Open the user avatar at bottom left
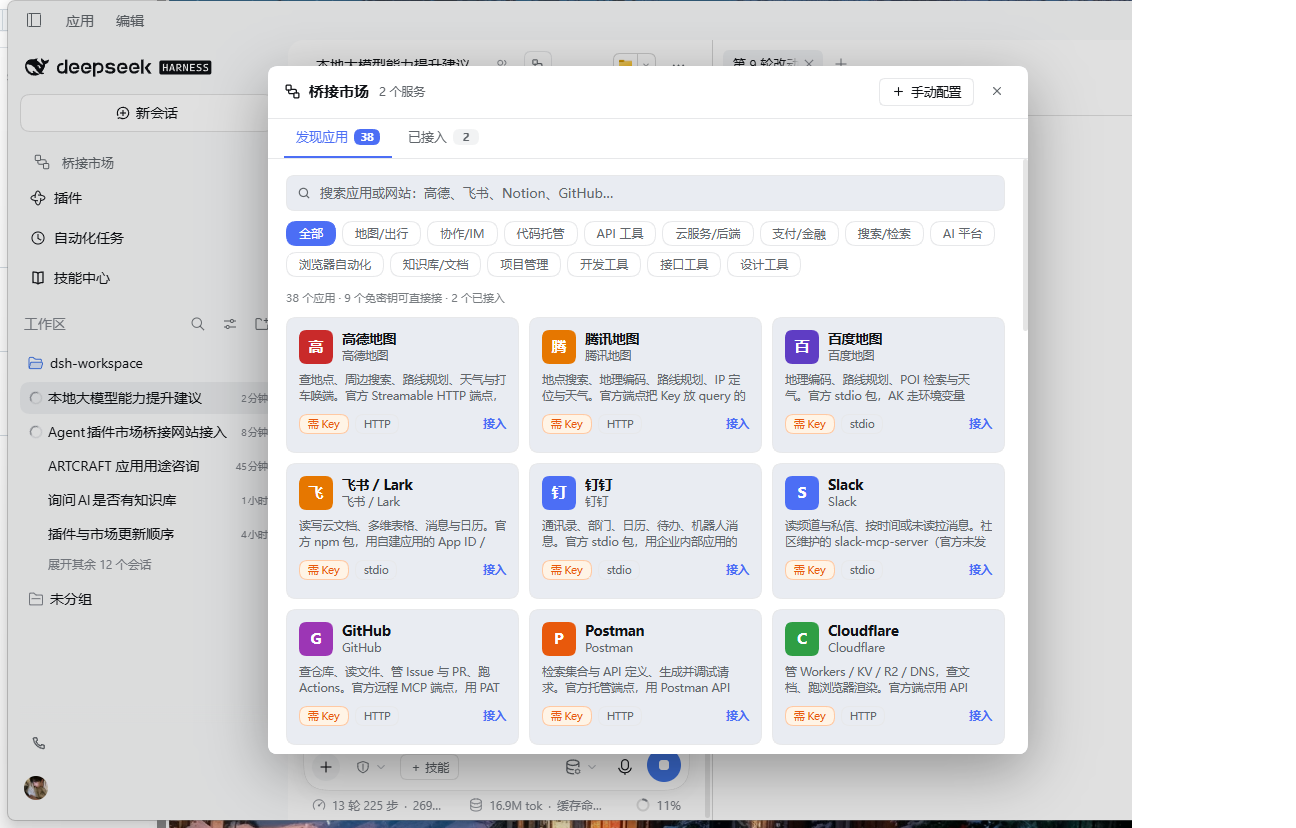 point(36,787)
